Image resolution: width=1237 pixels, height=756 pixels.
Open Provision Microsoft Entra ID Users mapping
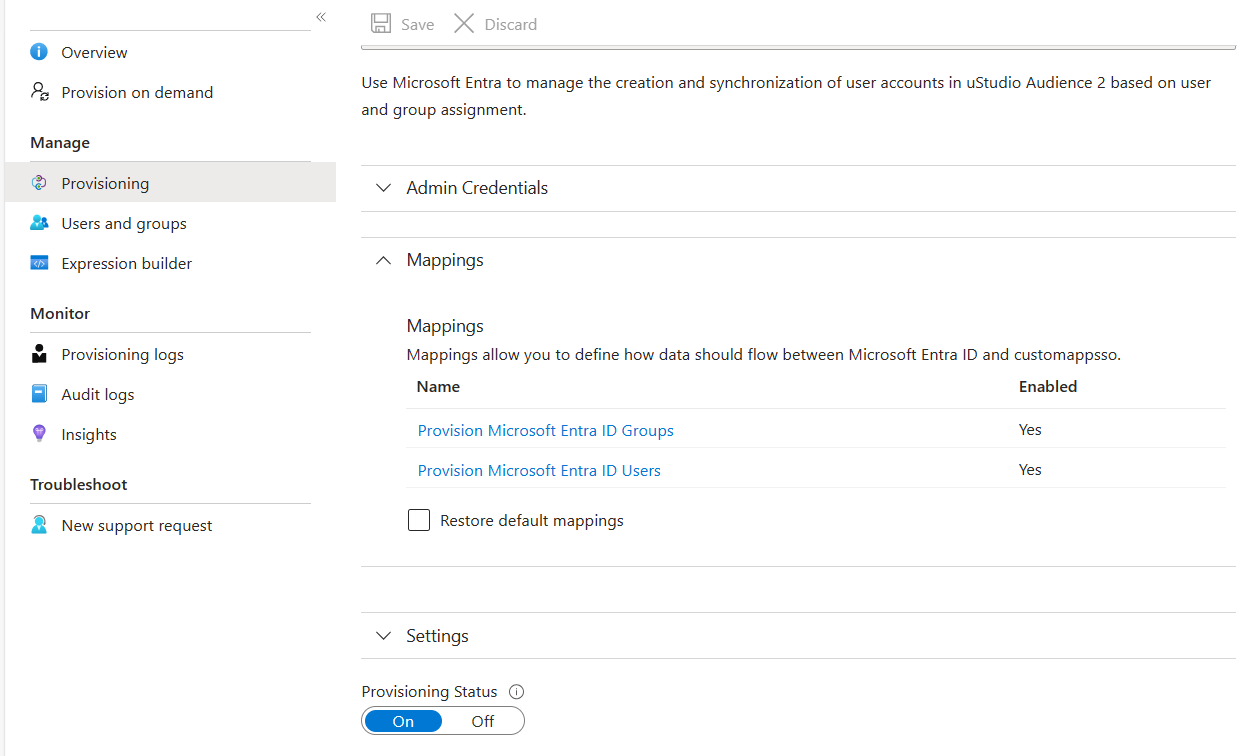point(539,470)
